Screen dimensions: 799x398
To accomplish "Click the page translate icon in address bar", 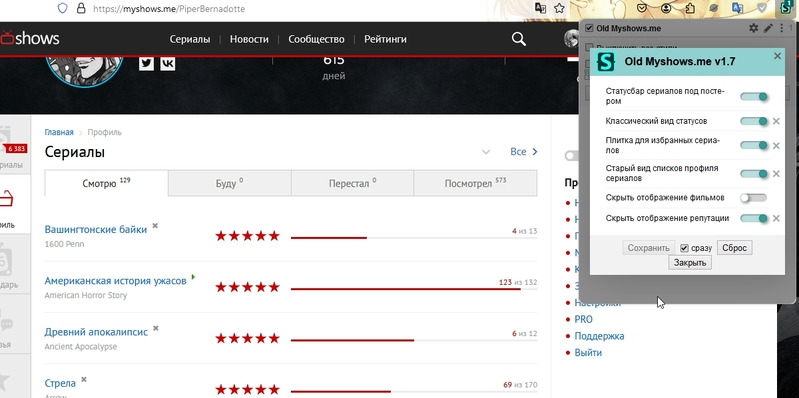I will 541,8.
